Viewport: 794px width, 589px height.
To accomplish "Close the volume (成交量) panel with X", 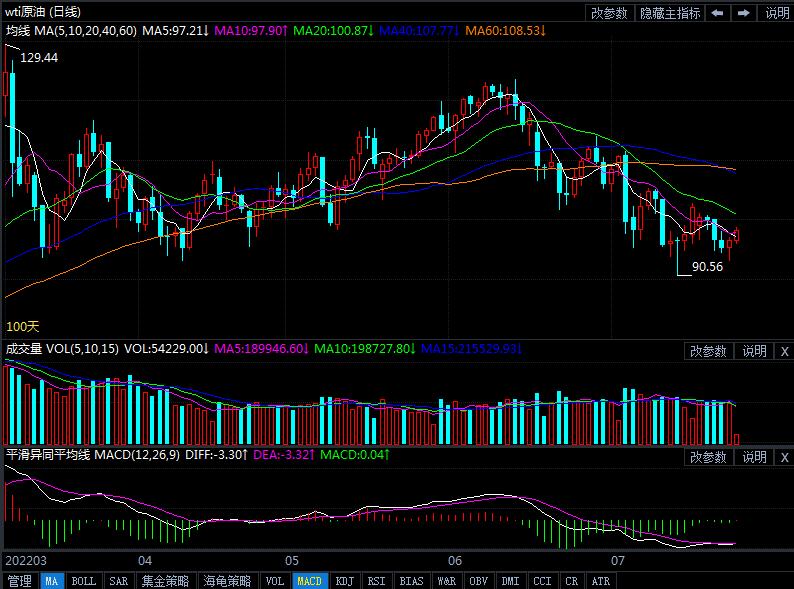I will tap(784, 351).
